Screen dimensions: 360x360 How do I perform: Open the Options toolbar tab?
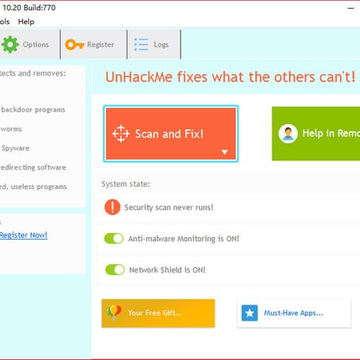(29, 44)
